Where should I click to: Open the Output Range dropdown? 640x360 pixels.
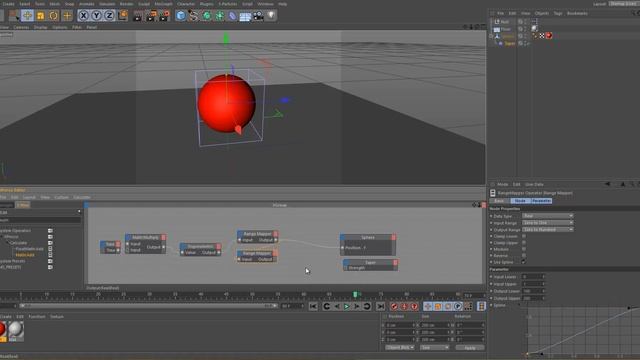[x=547, y=229]
